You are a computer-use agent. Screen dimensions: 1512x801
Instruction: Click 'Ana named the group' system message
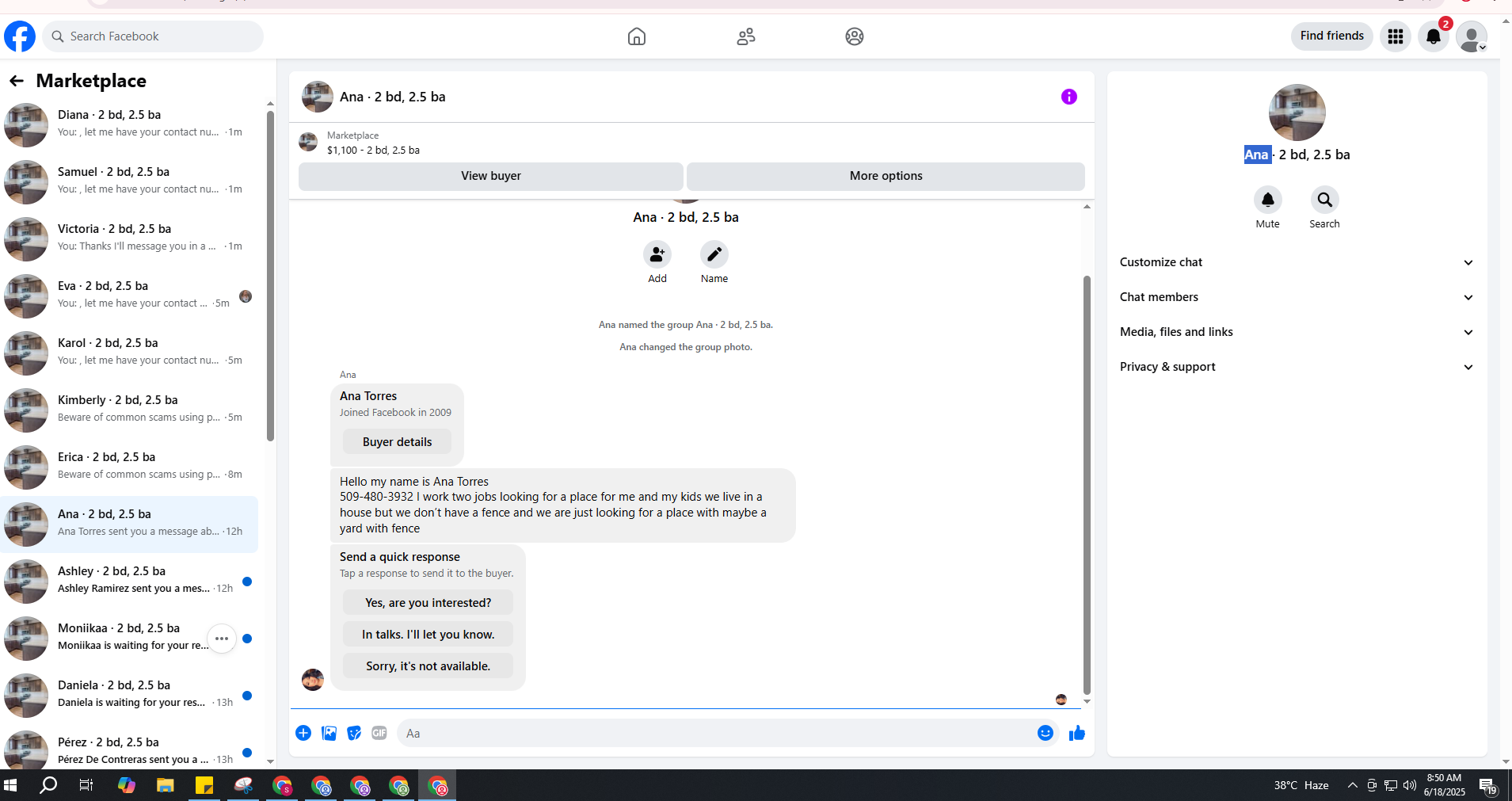686,325
